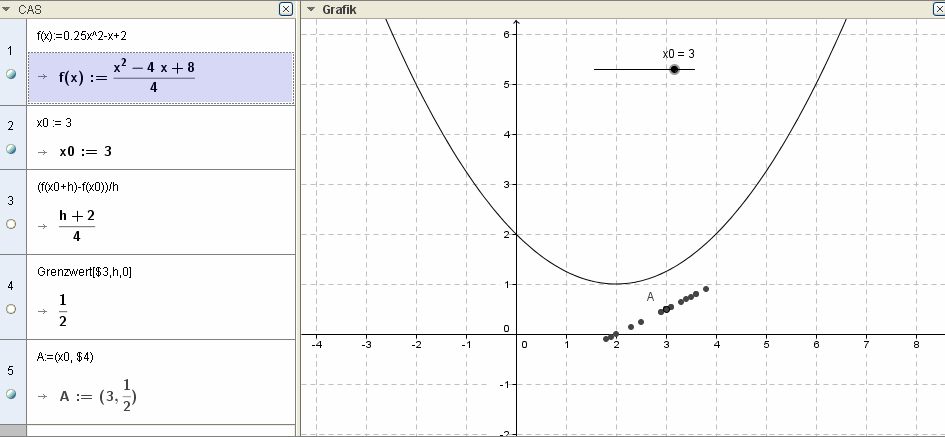
Task: Click the x0 := 3 input line
Action: coord(54,123)
